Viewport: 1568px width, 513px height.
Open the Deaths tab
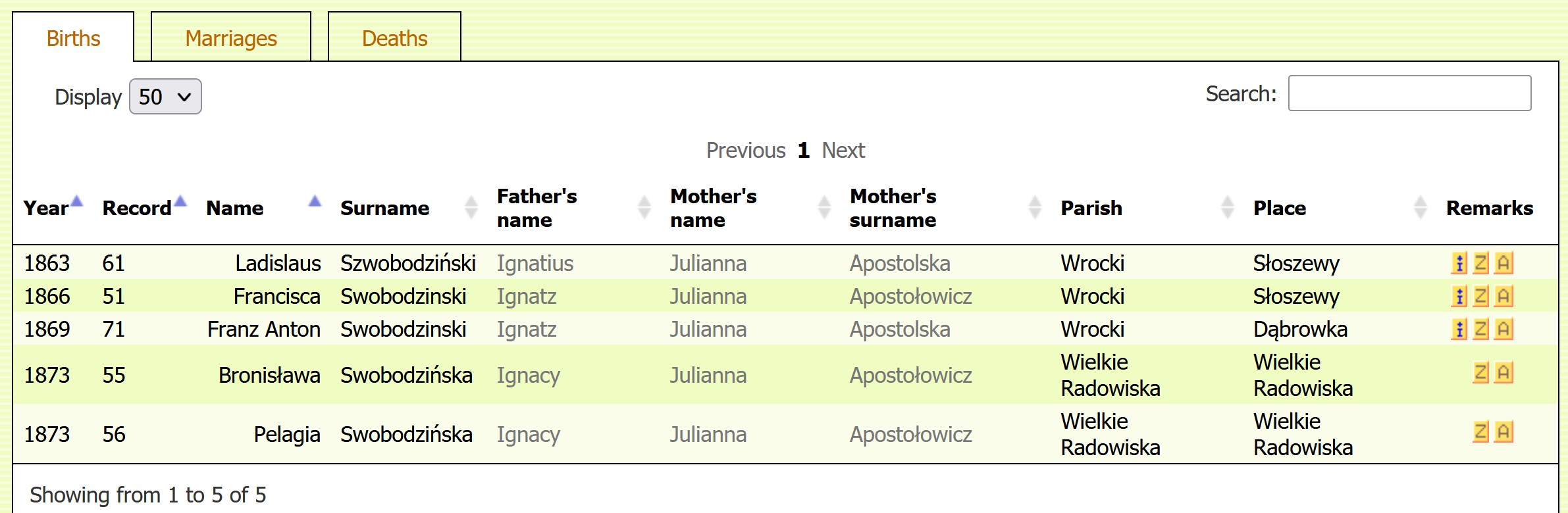[x=394, y=38]
